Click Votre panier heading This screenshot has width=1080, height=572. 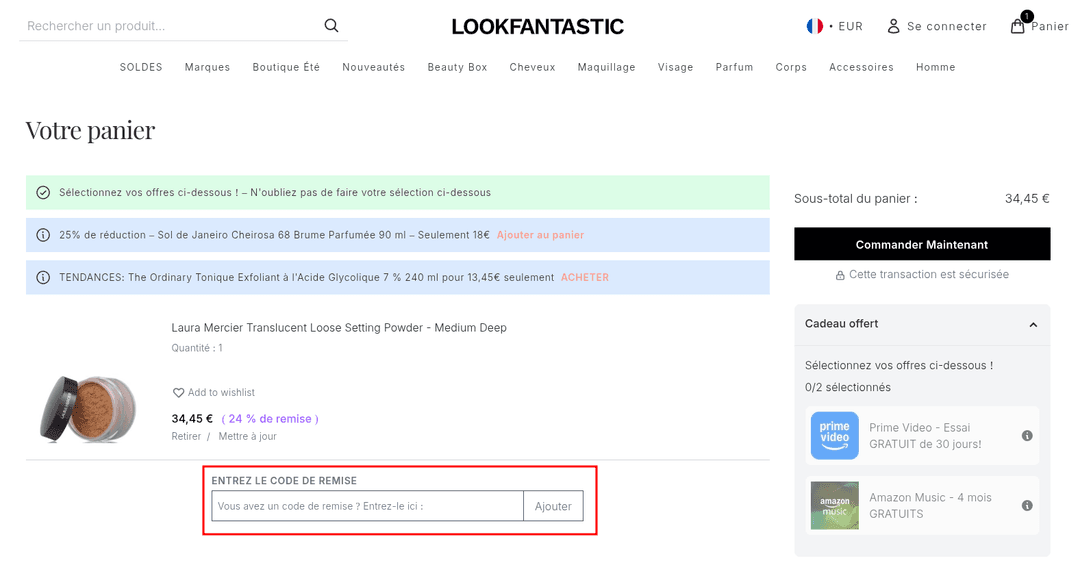[x=90, y=130]
